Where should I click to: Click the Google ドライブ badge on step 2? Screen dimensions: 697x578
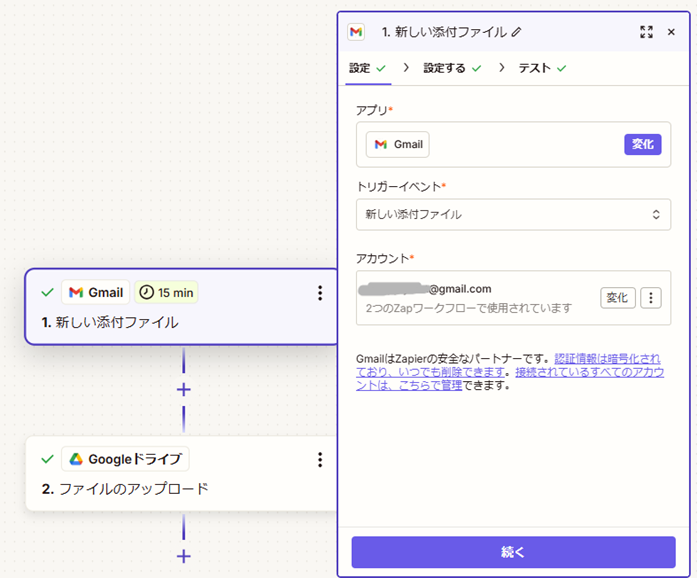125,459
